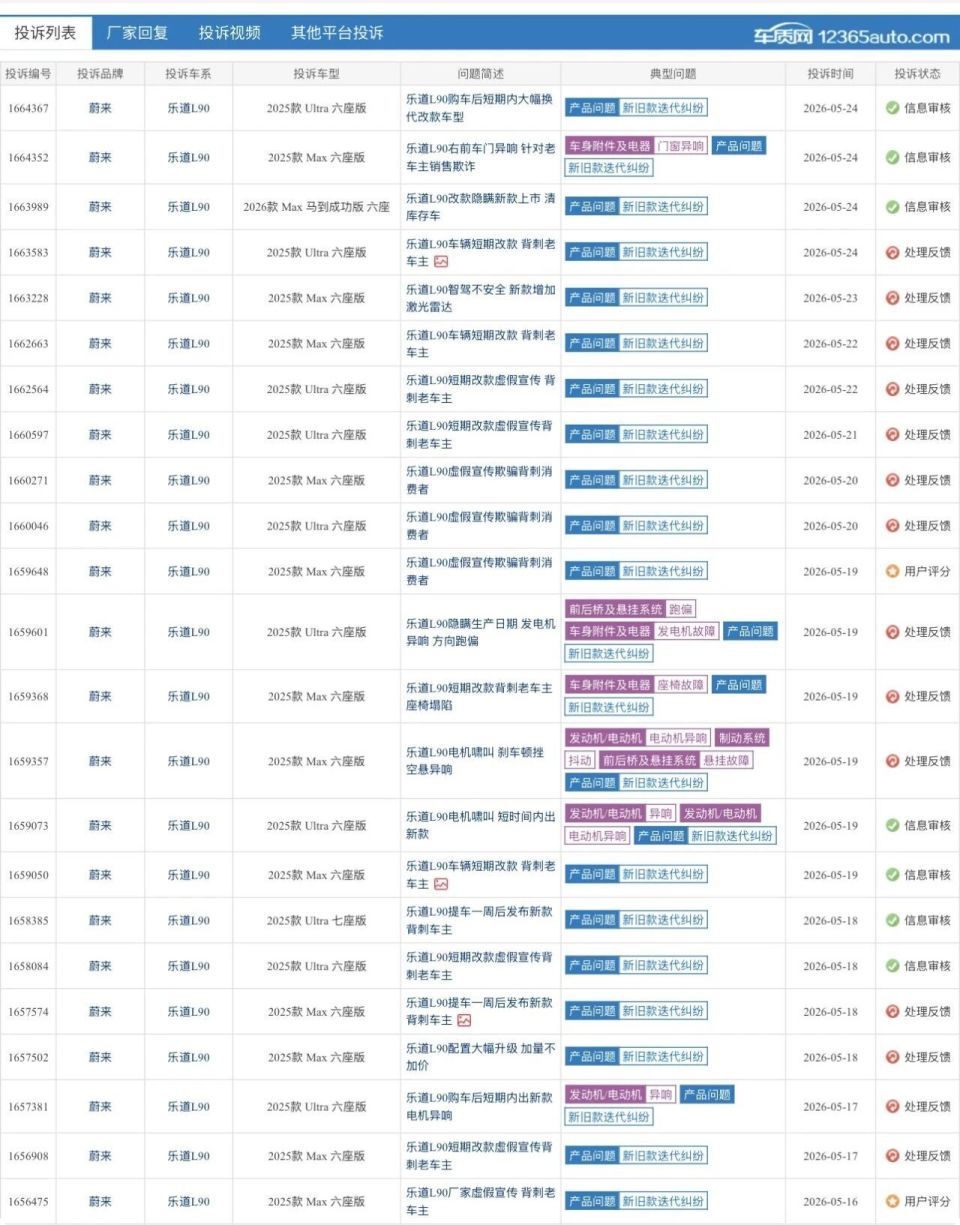
Task: Click the 悬挂故障 tag in row 1659357
Action: 726,760
